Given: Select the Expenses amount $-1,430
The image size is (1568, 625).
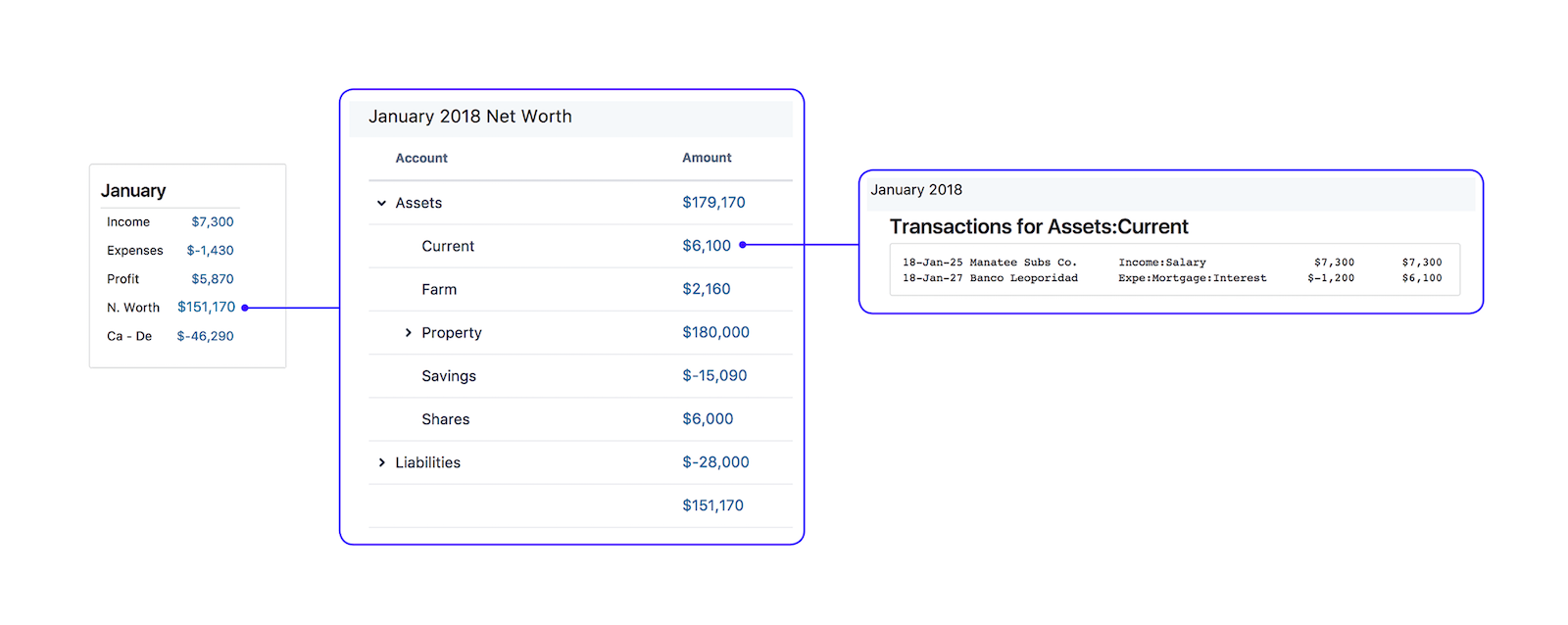Looking at the screenshot, I should [x=210, y=251].
